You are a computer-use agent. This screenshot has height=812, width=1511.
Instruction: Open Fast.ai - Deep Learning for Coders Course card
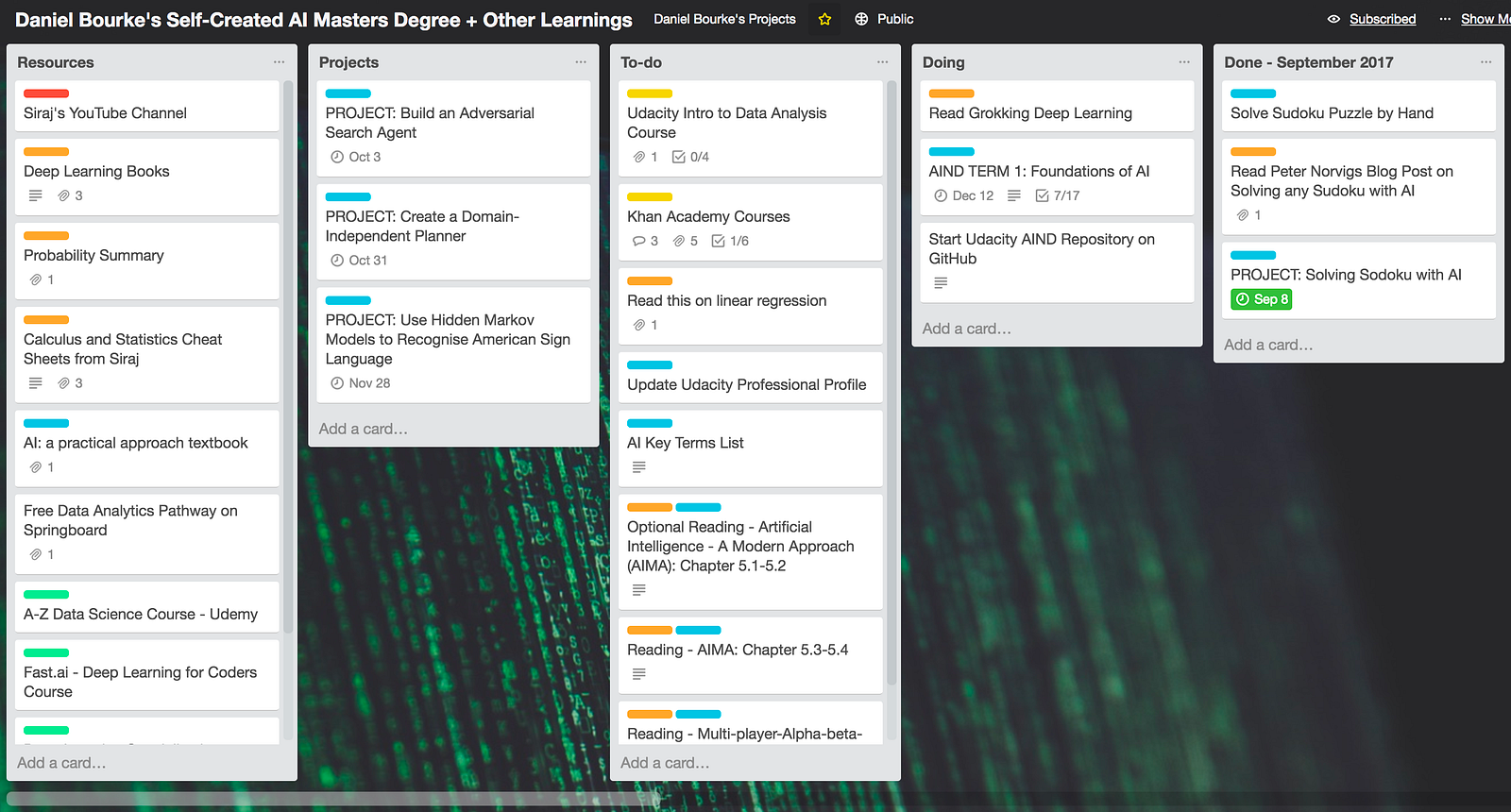pyautogui.click(x=146, y=675)
